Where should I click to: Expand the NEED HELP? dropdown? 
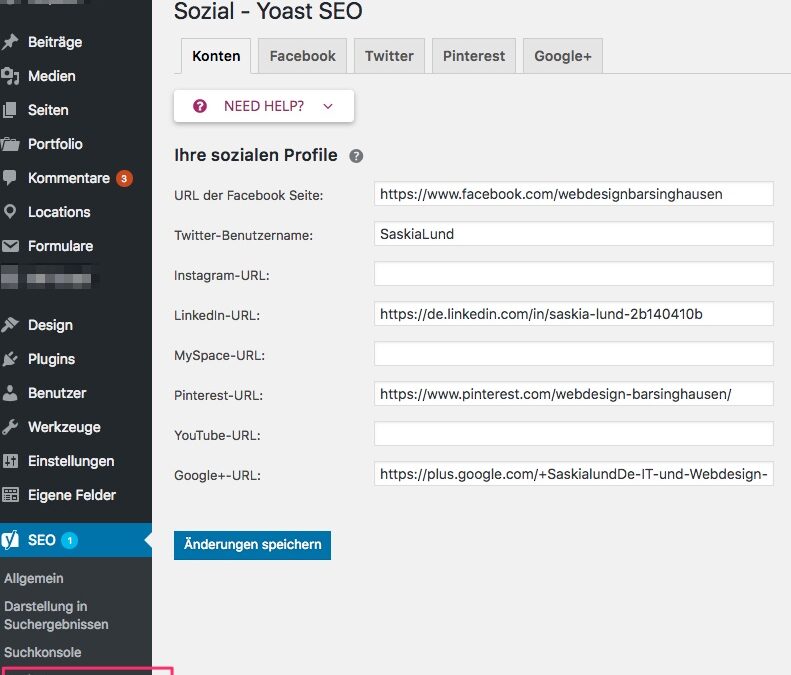tap(264, 106)
